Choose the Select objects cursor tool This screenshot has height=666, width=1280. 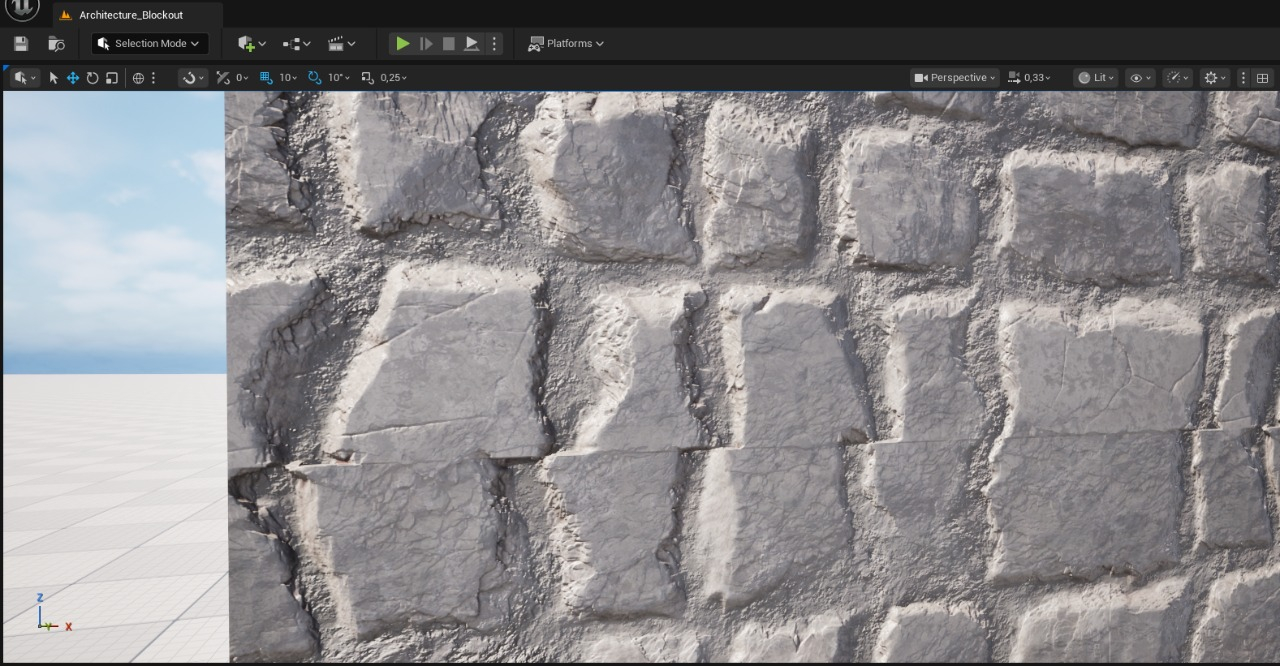(54, 78)
